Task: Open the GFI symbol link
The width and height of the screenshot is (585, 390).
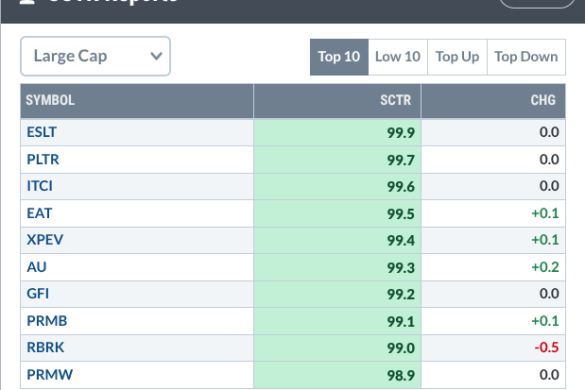Action: [38, 294]
